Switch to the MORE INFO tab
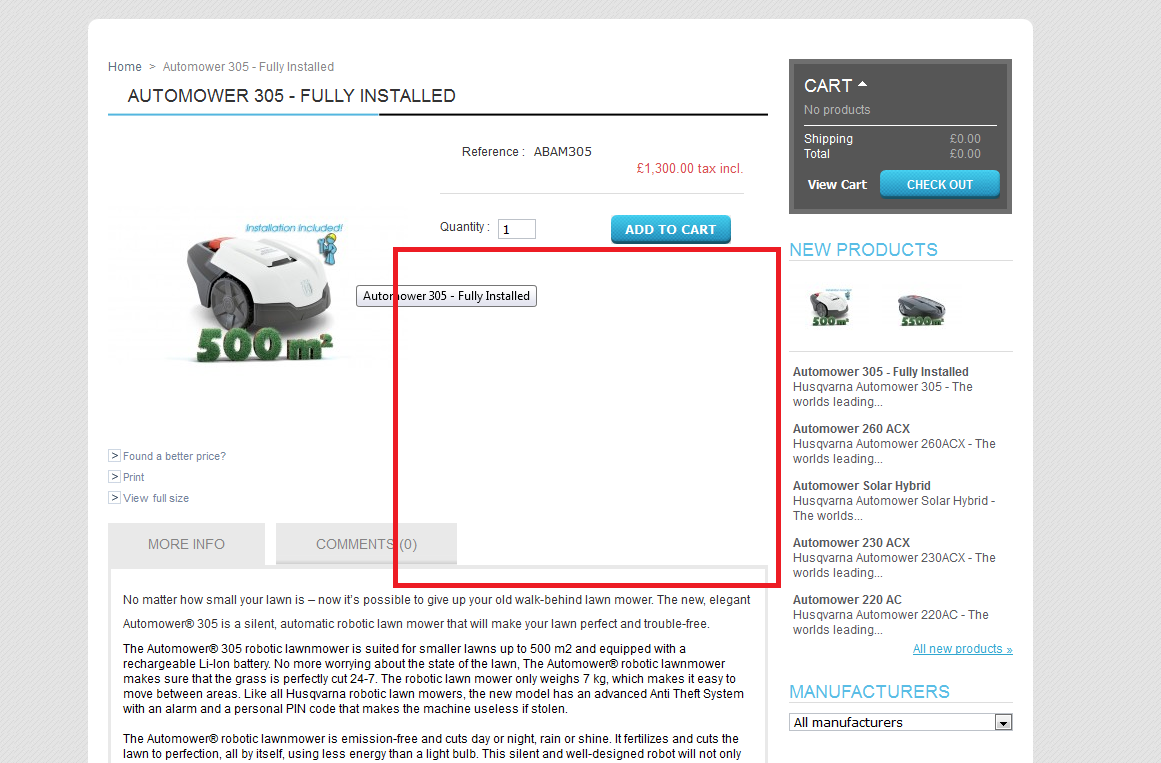 (187, 544)
